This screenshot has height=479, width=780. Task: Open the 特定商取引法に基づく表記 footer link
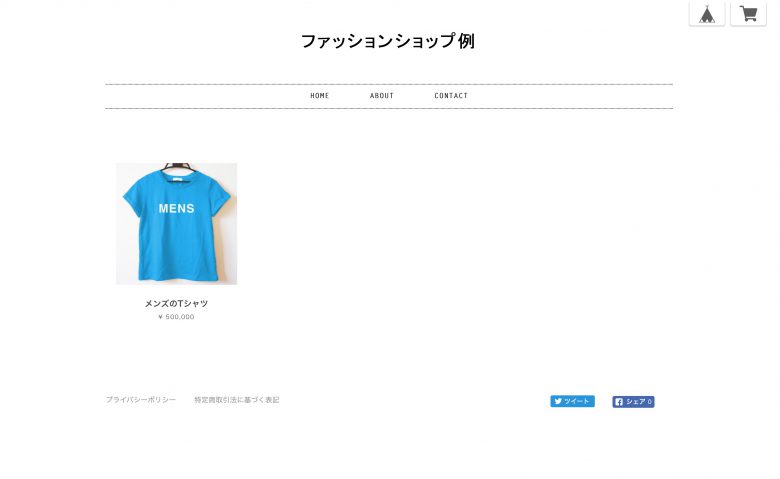tap(237, 400)
